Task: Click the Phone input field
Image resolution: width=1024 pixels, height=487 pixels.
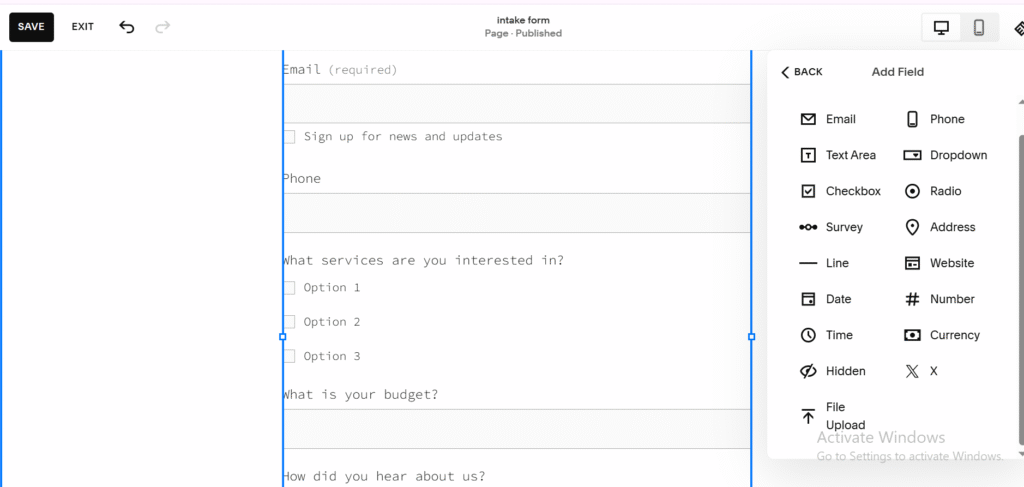Action: click(x=516, y=213)
